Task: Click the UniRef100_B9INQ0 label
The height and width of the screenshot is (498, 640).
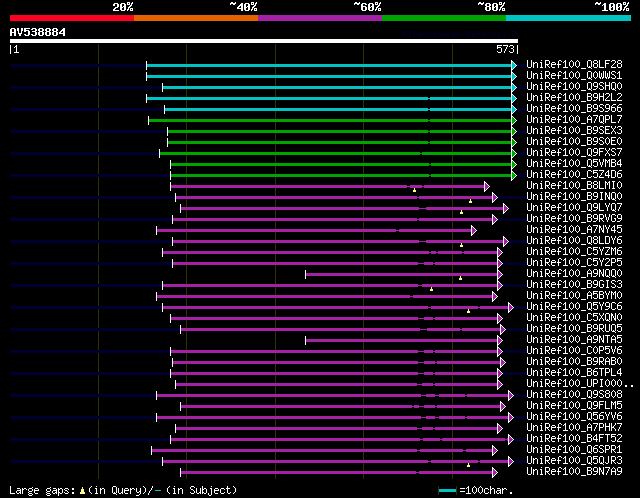Action: [574, 197]
